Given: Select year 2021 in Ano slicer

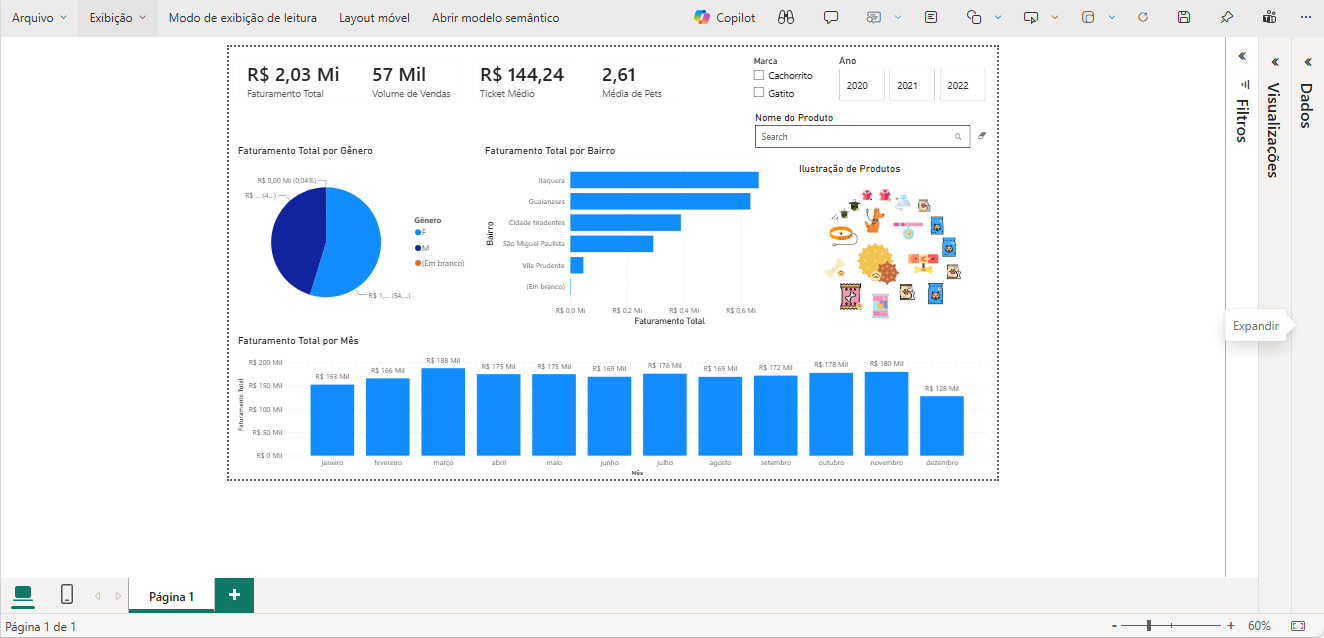Looking at the screenshot, I should pyautogui.click(x=908, y=85).
